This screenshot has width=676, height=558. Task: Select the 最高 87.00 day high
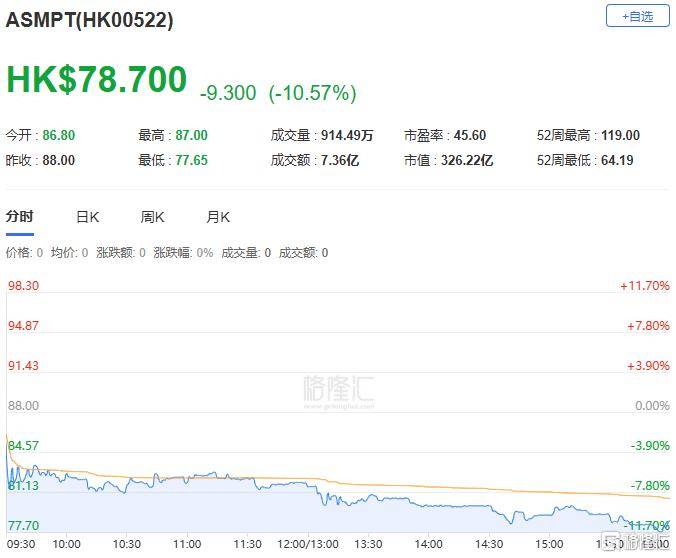tap(173, 135)
